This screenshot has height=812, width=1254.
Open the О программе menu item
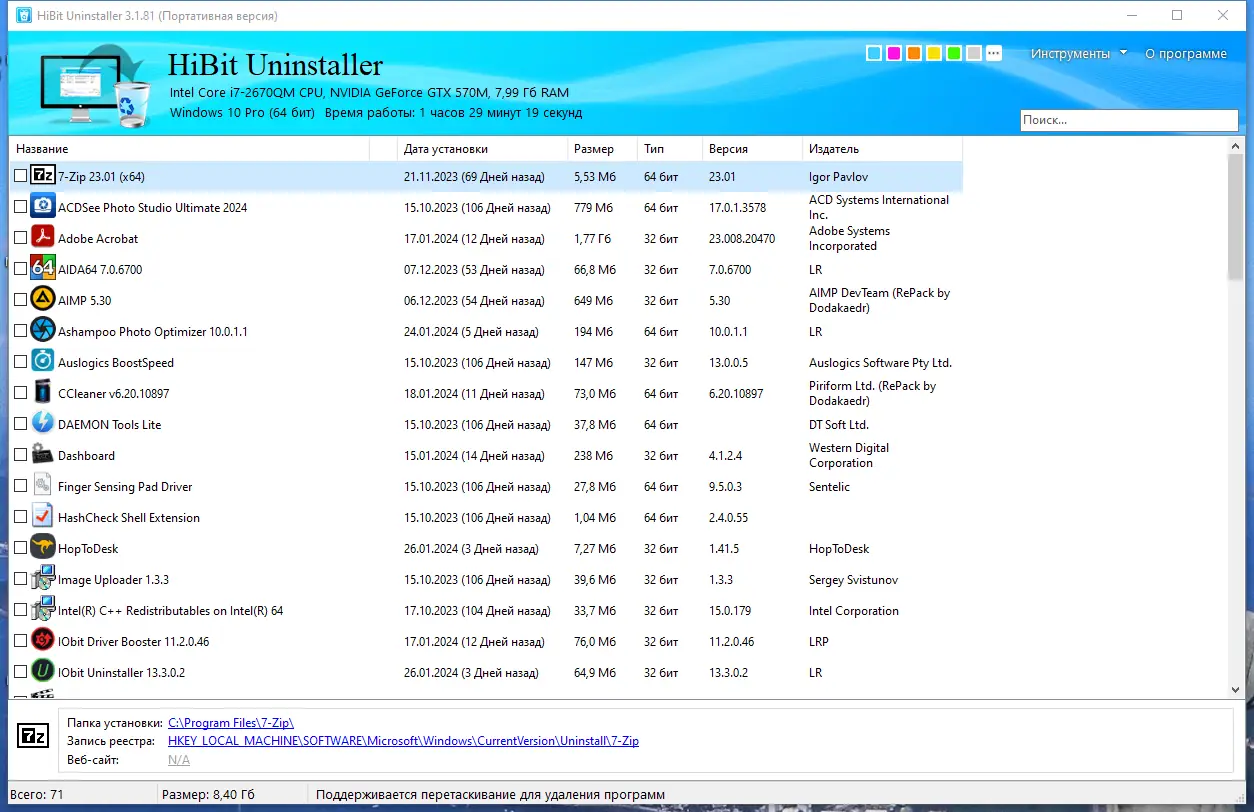[x=1186, y=54]
